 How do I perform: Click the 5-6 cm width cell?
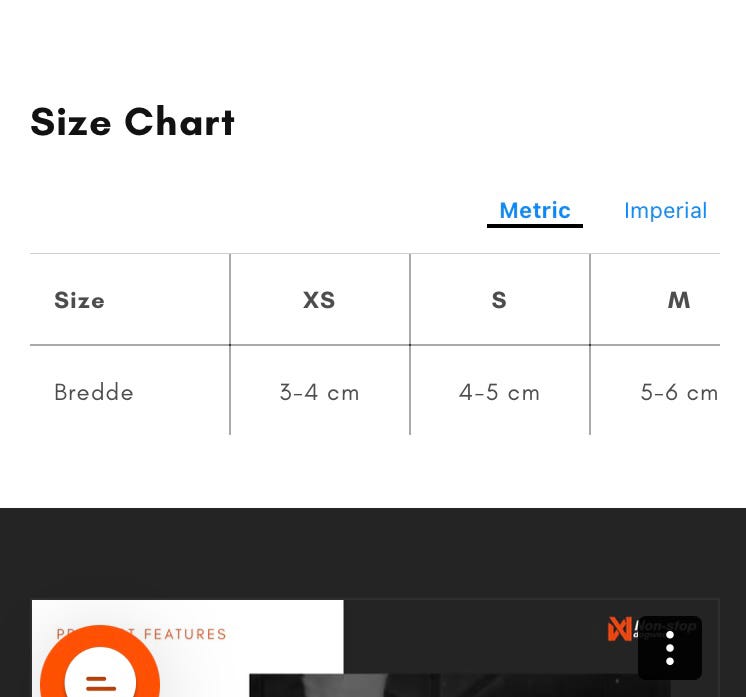pyautogui.click(x=678, y=393)
